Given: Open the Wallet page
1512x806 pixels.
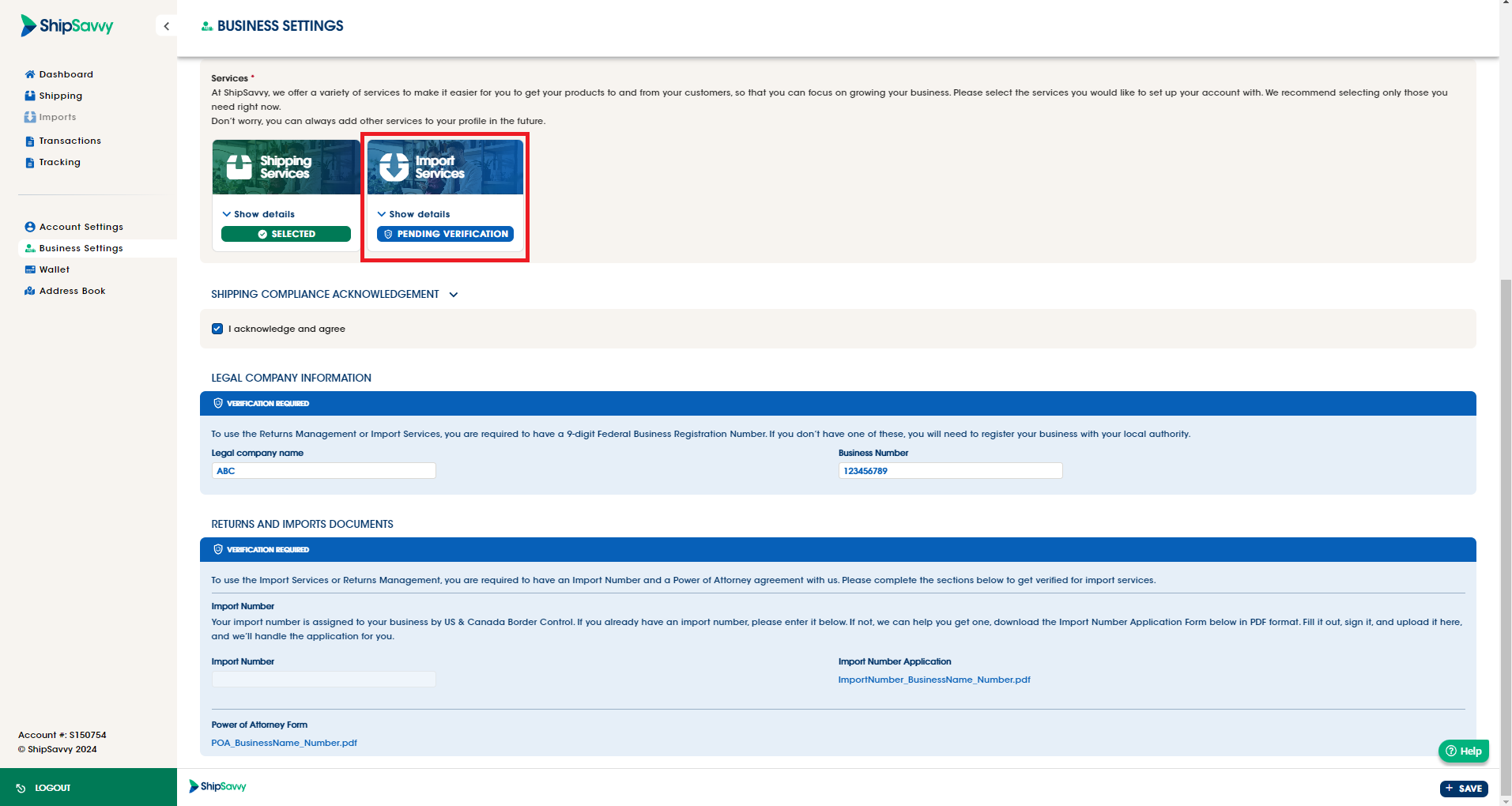Looking at the screenshot, I should [x=55, y=269].
